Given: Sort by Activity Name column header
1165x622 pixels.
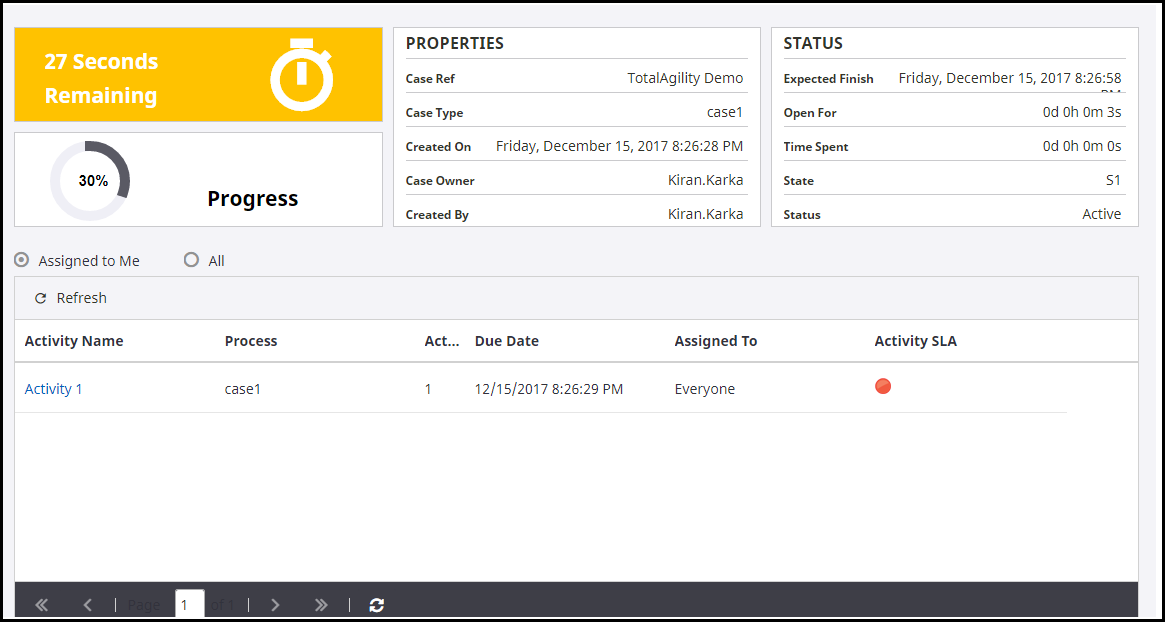Looking at the screenshot, I should 74,341.
